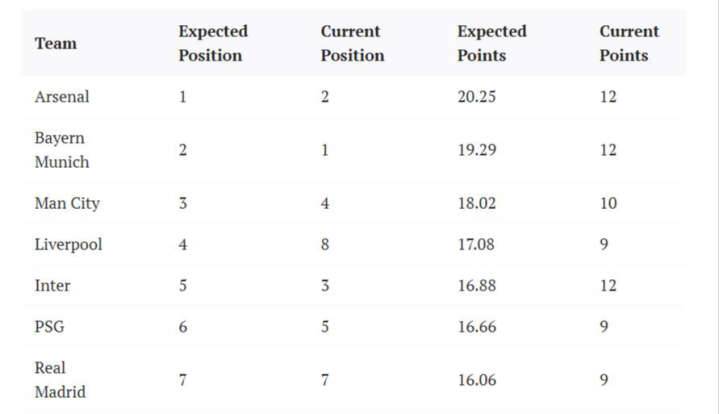The image size is (719, 414).
Task: Click the Liverpool team name
Action: [68, 244]
